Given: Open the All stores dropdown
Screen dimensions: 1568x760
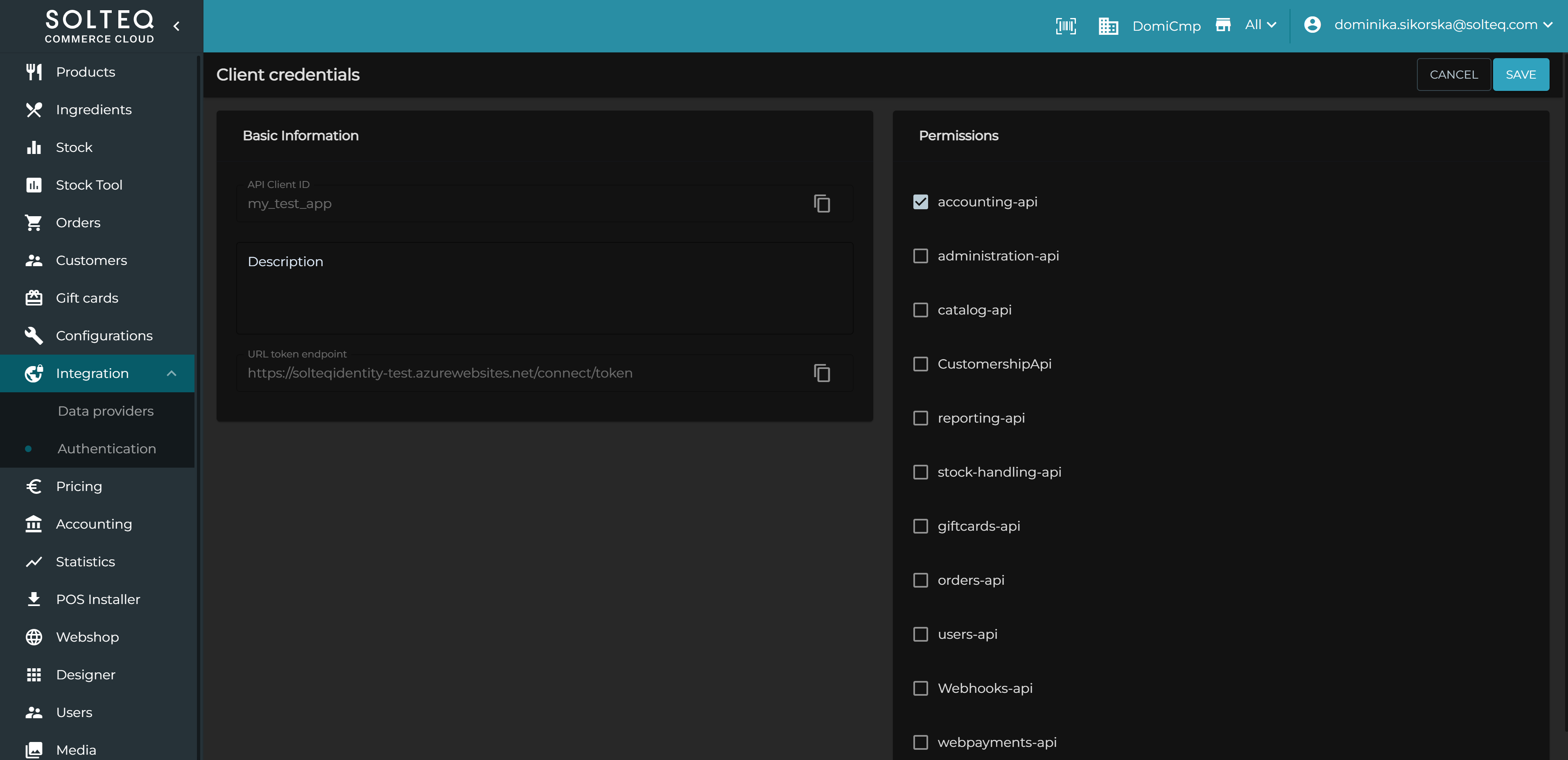Looking at the screenshot, I should click(x=1261, y=25).
